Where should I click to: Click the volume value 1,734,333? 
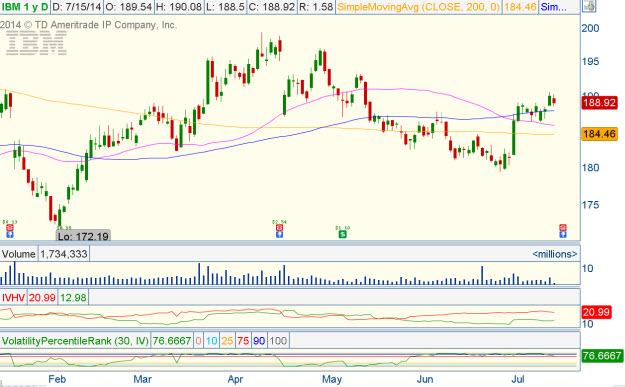tap(64, 254)
